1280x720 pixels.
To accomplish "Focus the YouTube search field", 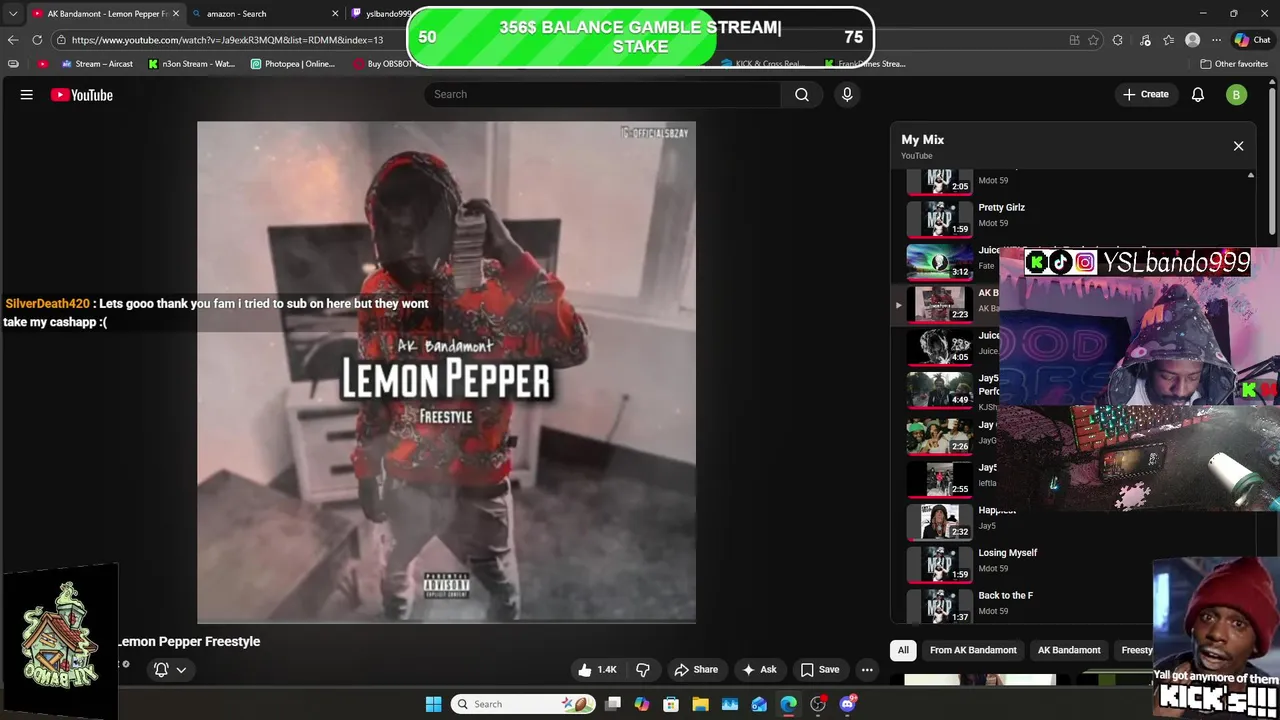I will [602, 94].
